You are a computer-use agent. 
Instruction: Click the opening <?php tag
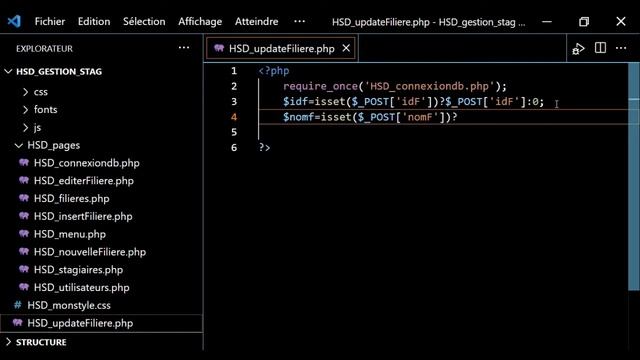[x=274, y=71]
